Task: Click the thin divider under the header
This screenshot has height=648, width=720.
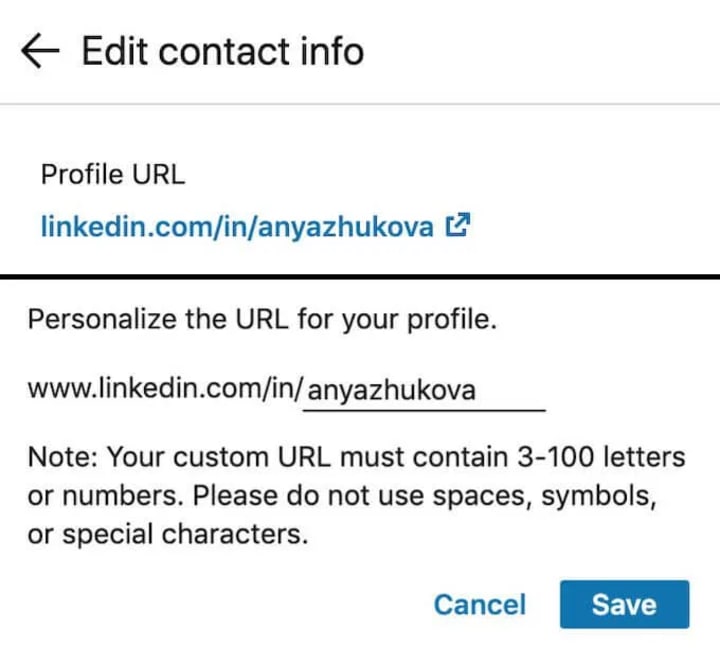Action: pos(360,104)
